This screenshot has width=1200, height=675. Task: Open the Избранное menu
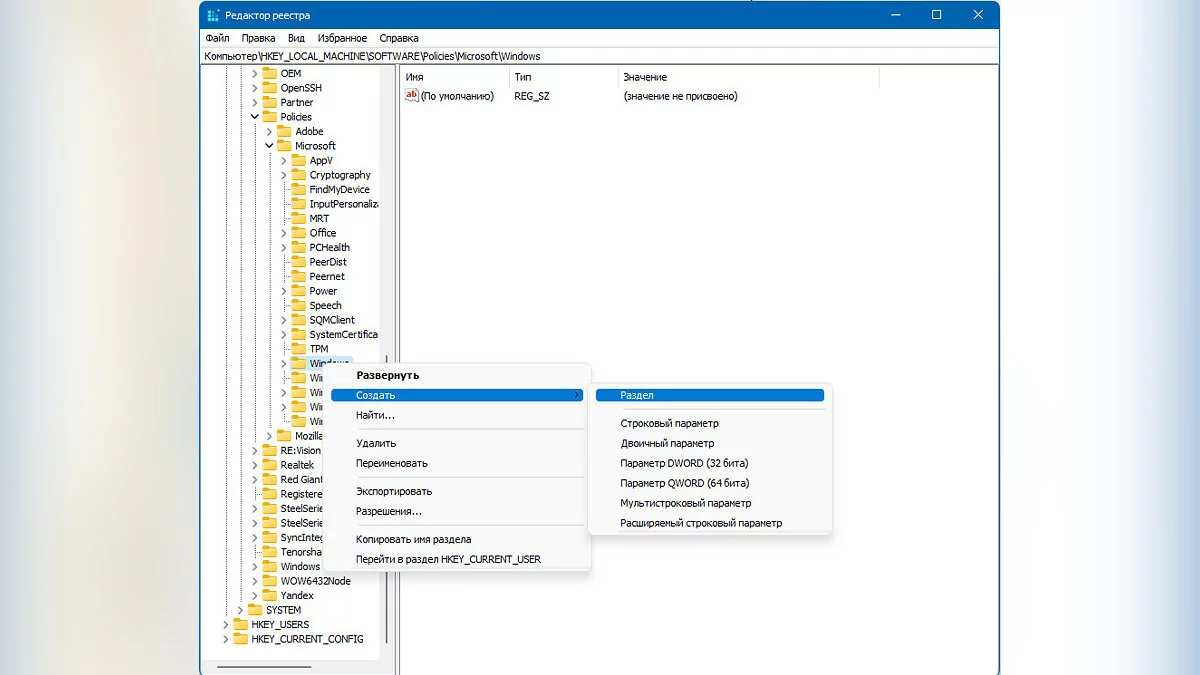click(x=342, y=38)
